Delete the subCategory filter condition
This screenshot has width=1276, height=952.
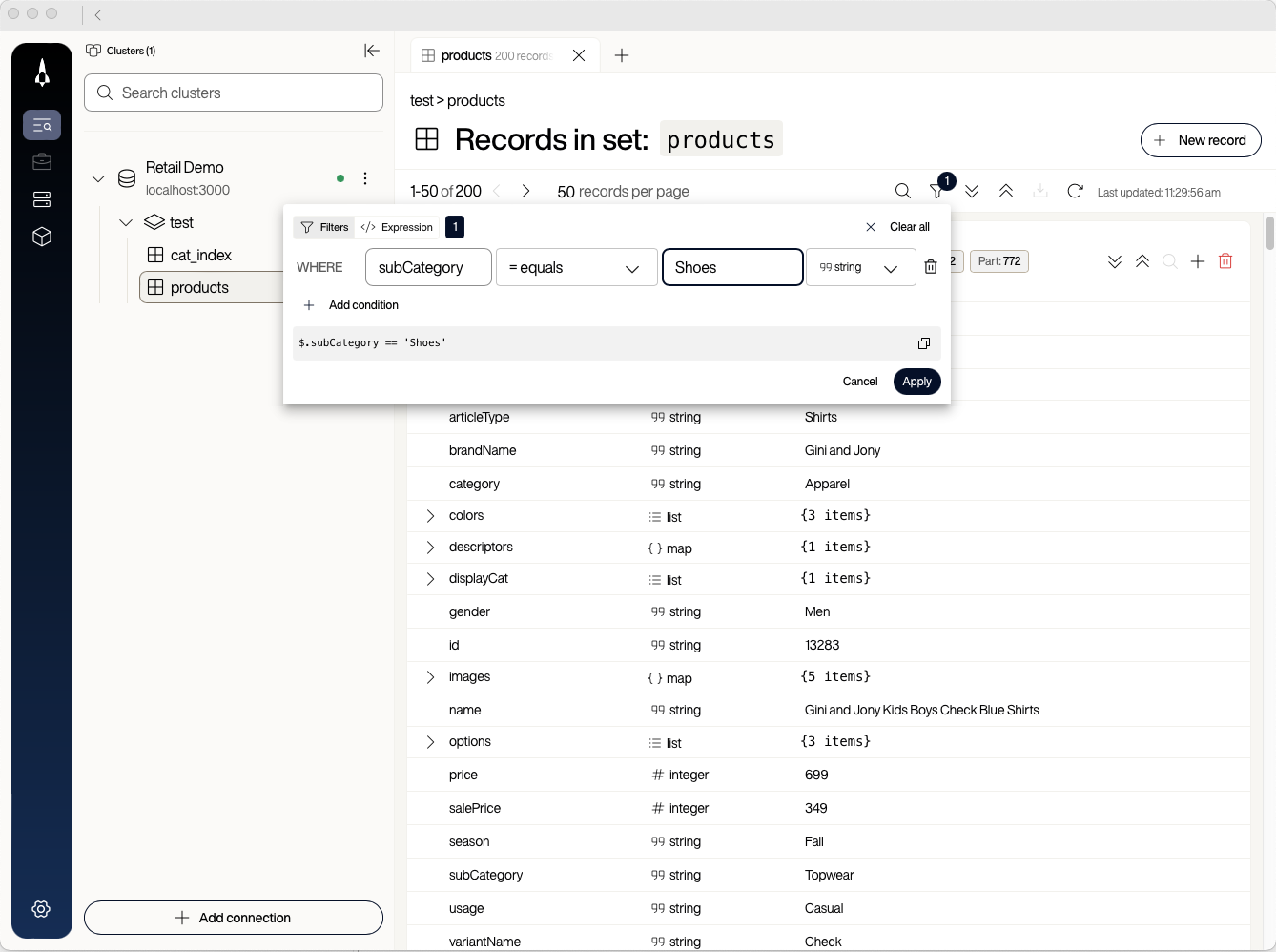931,267
